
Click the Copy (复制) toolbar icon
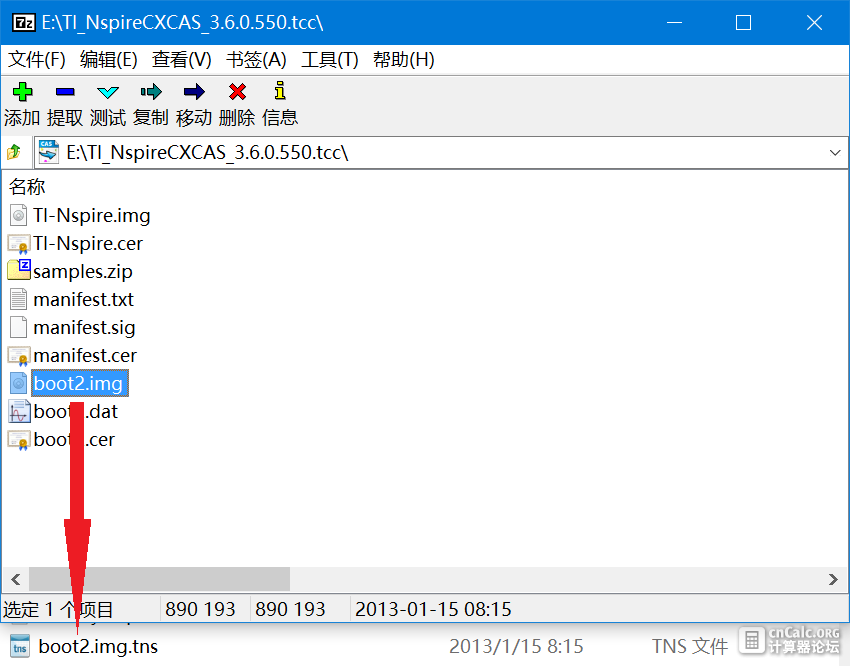[151, 92]
